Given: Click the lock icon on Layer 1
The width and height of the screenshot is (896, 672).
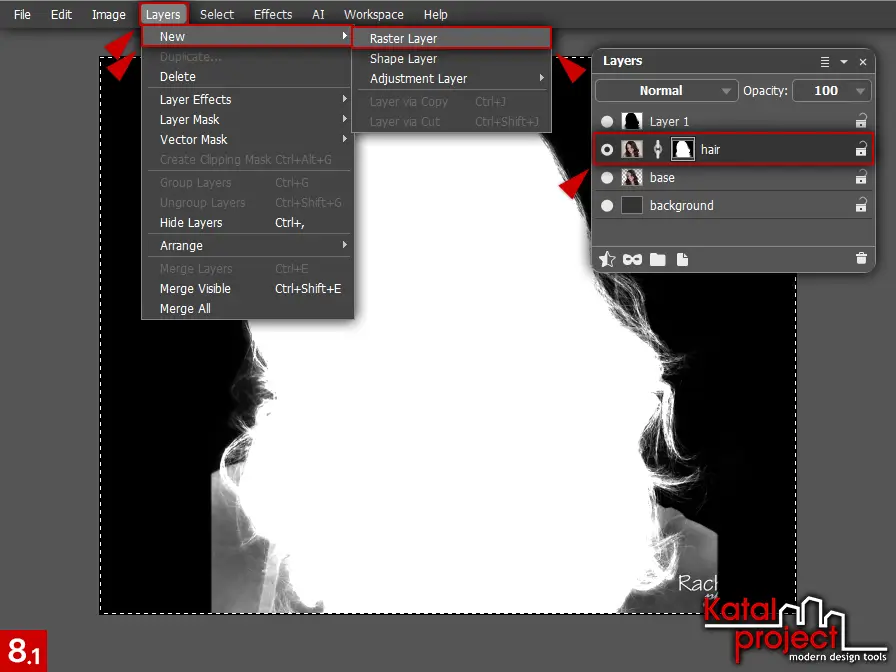Looking at the screenshot, I should (x=861, y=121).
